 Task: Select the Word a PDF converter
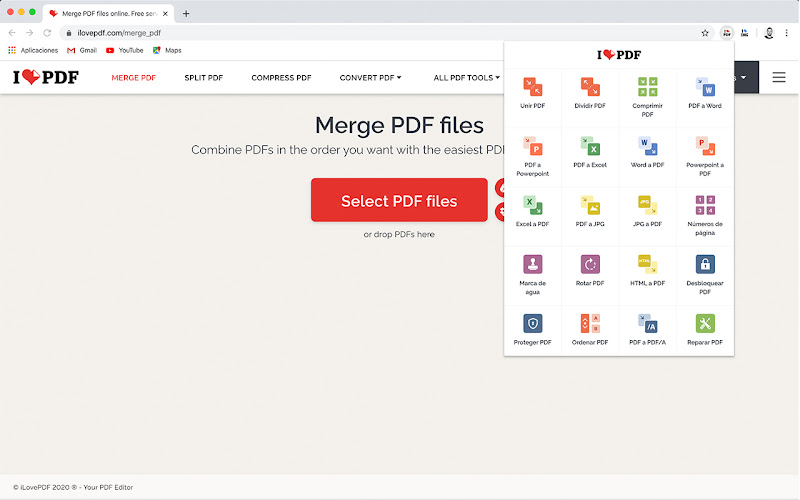coord(647,152)
